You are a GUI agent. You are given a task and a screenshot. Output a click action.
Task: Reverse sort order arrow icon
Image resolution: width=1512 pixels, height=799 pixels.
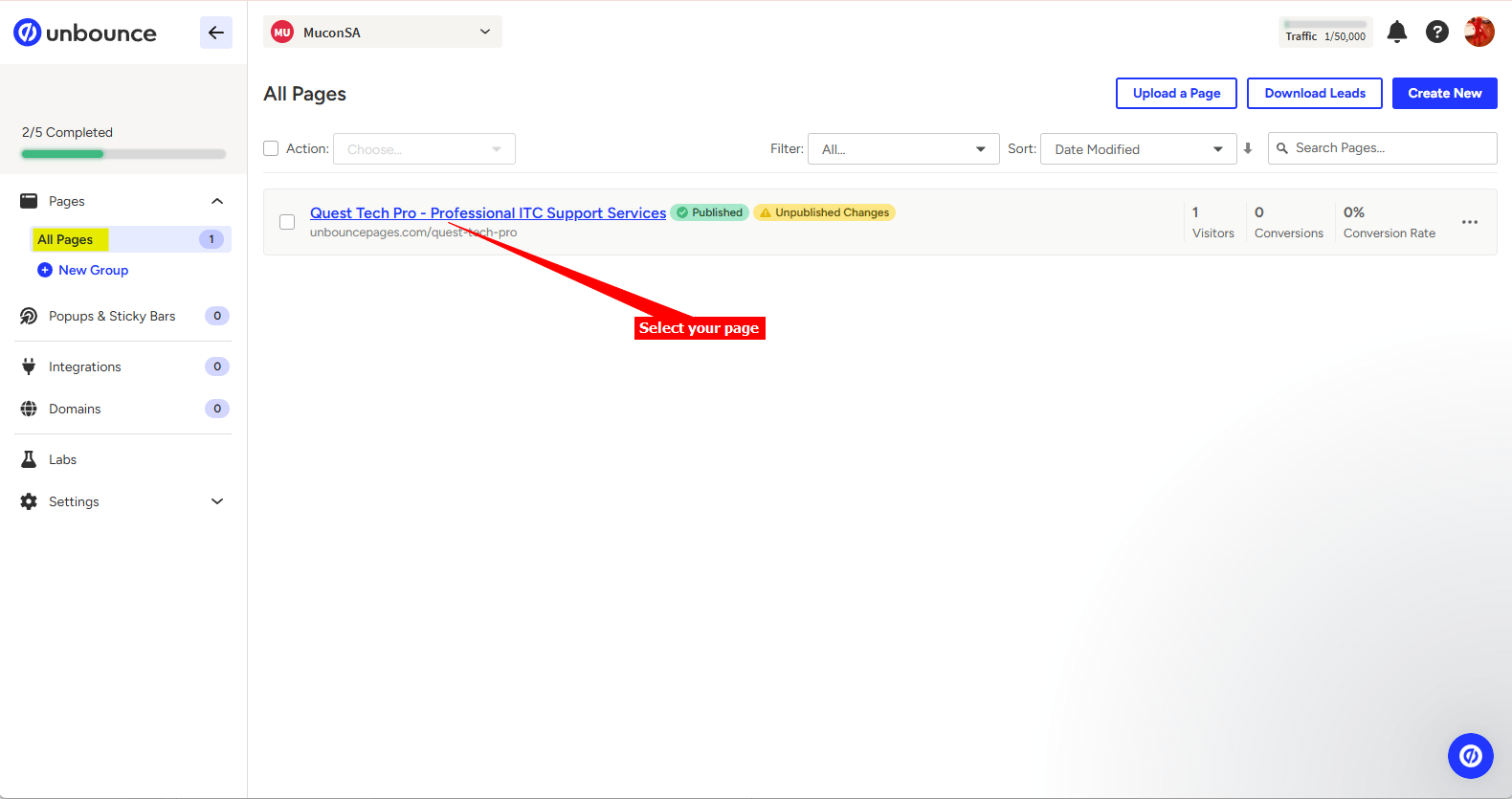[x=1248, y=148]
